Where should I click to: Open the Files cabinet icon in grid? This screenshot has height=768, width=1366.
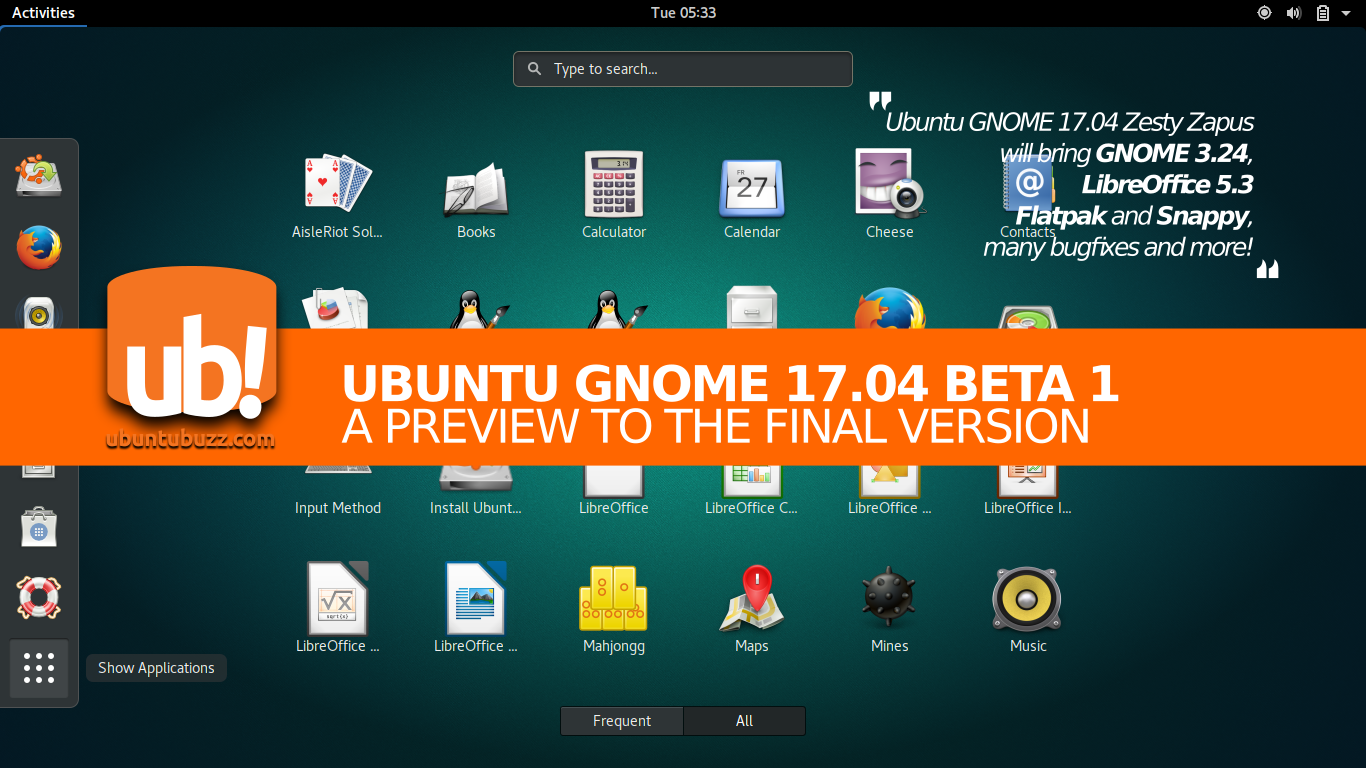pyautogui.click(x=752, y=308)
